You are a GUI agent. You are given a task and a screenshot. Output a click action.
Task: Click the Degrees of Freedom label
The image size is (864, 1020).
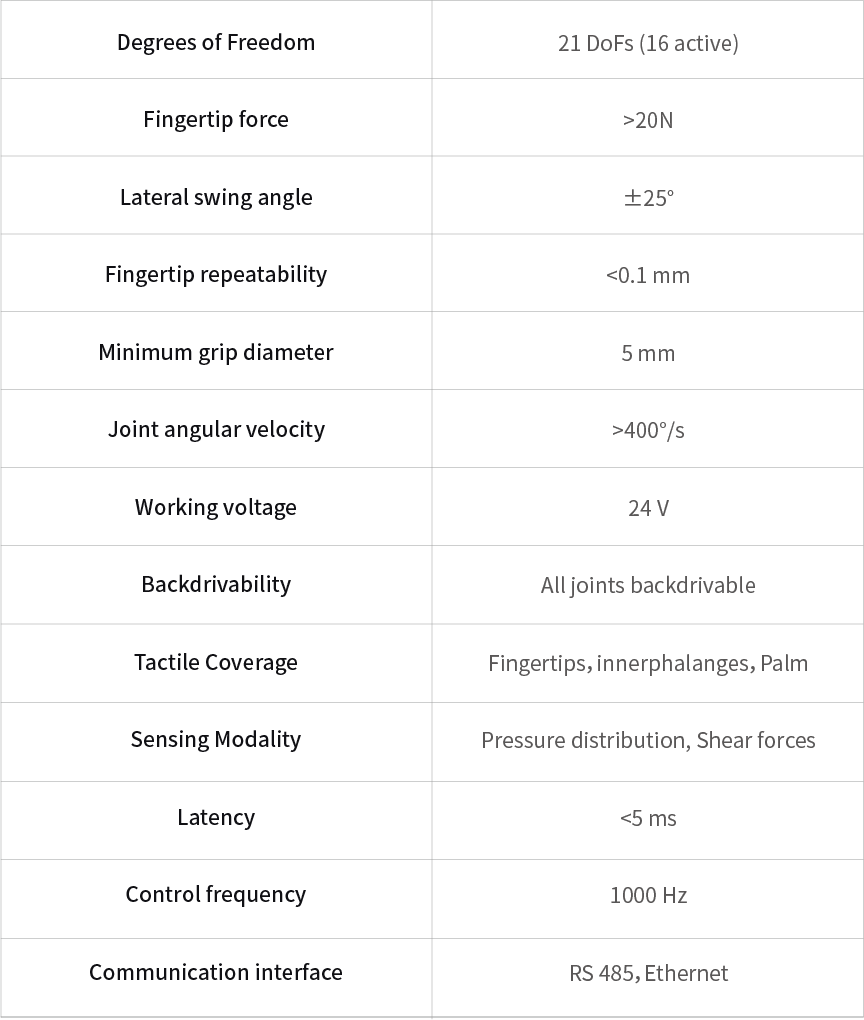coord(216,42)
